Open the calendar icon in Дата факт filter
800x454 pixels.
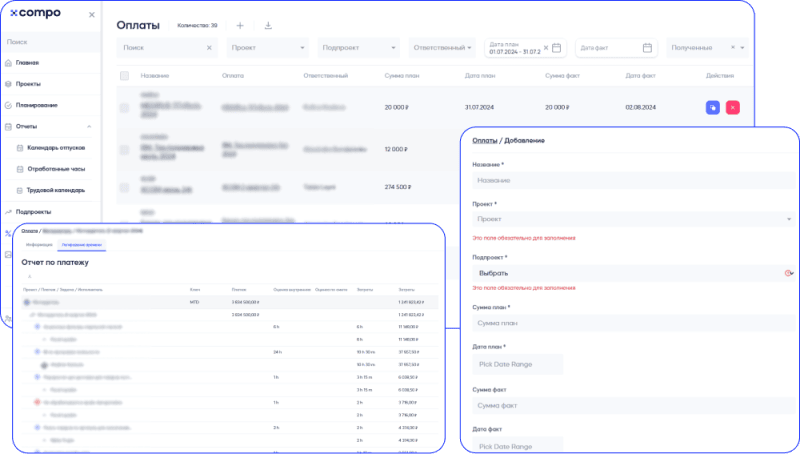tap(647, 48)
